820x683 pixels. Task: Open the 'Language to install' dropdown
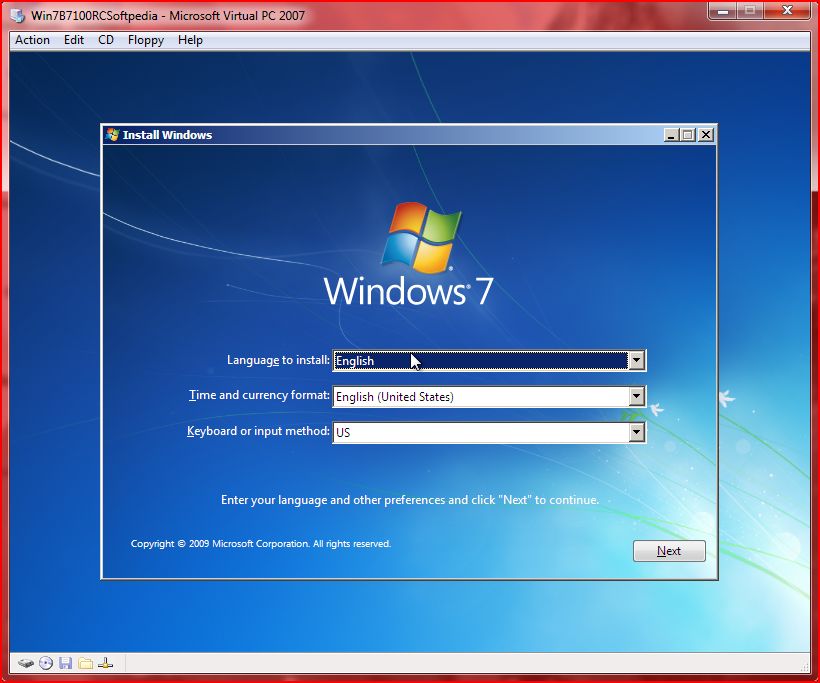pos(637,361)
